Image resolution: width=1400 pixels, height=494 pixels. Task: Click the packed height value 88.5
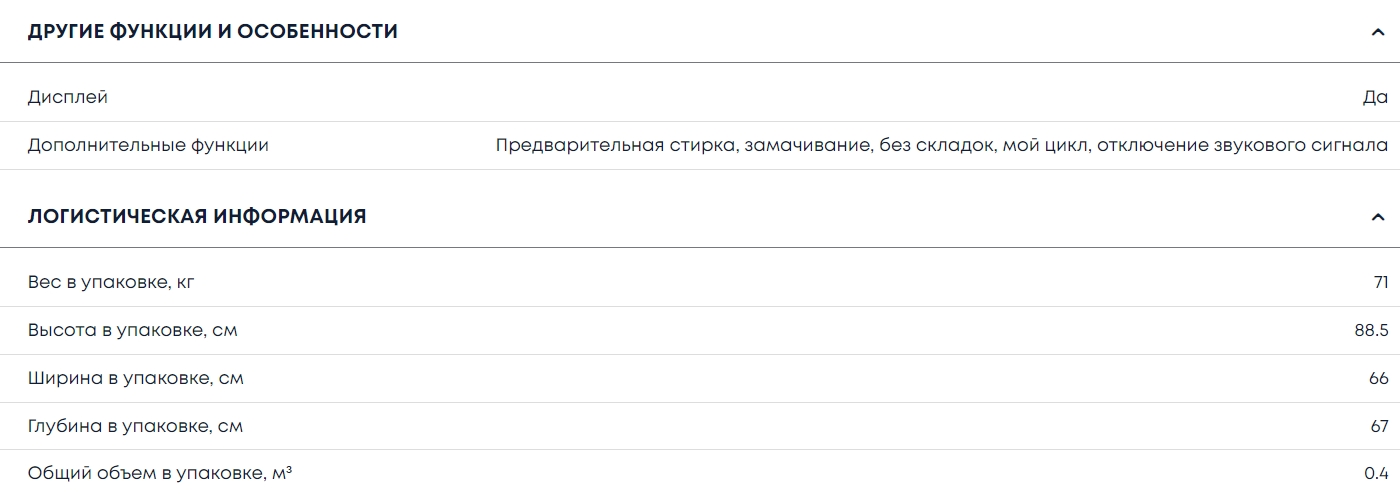point(1371,331)
